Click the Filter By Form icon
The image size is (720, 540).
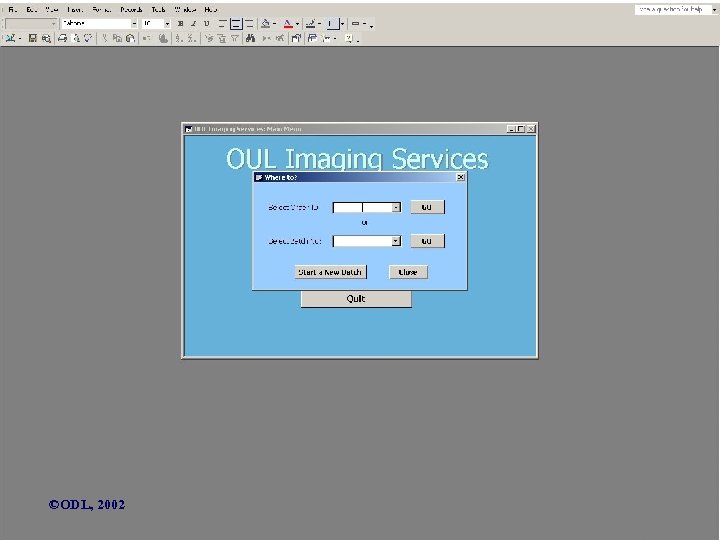(x=222, y=38)
